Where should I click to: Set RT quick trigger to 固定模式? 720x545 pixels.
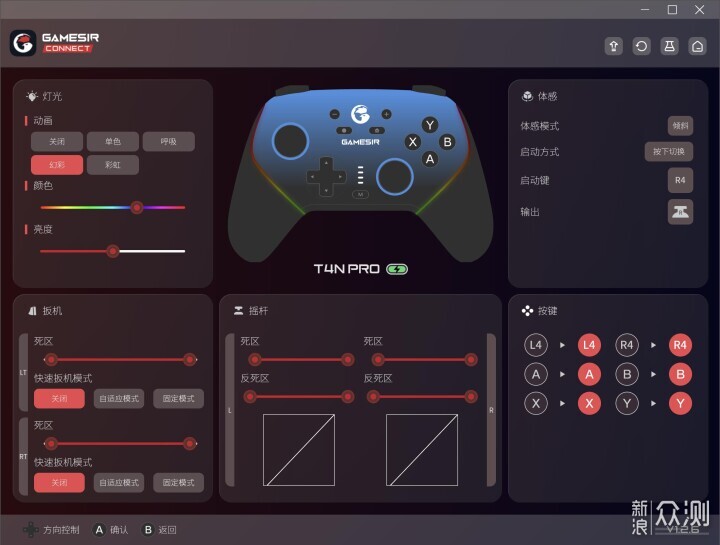click(179, 483)
